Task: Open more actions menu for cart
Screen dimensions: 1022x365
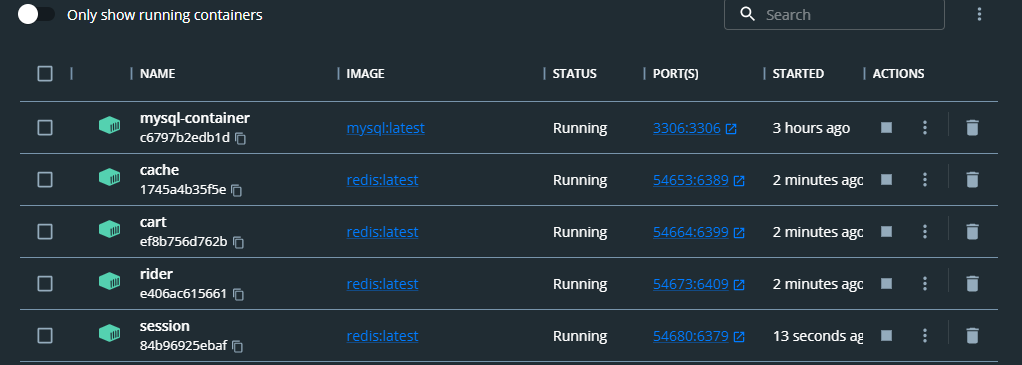Action: pos(924,231)
